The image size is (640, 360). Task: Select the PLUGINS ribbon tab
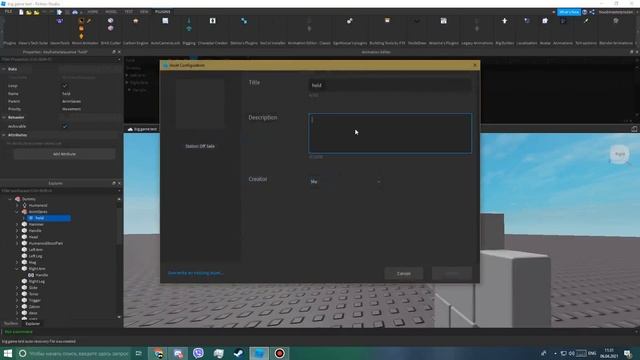pyautogui.click(x=162, y=12)
